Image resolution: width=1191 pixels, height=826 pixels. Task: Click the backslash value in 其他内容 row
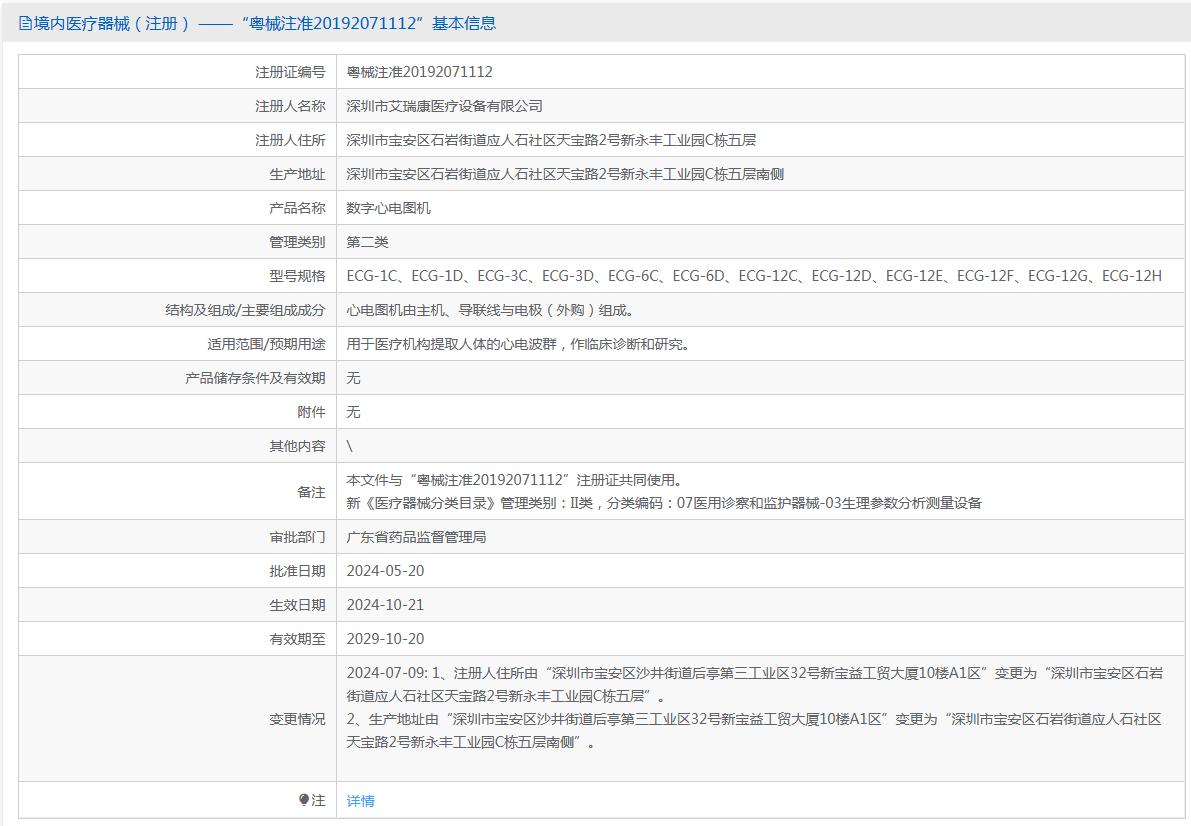pyautogui.click(x=349, y=447)
